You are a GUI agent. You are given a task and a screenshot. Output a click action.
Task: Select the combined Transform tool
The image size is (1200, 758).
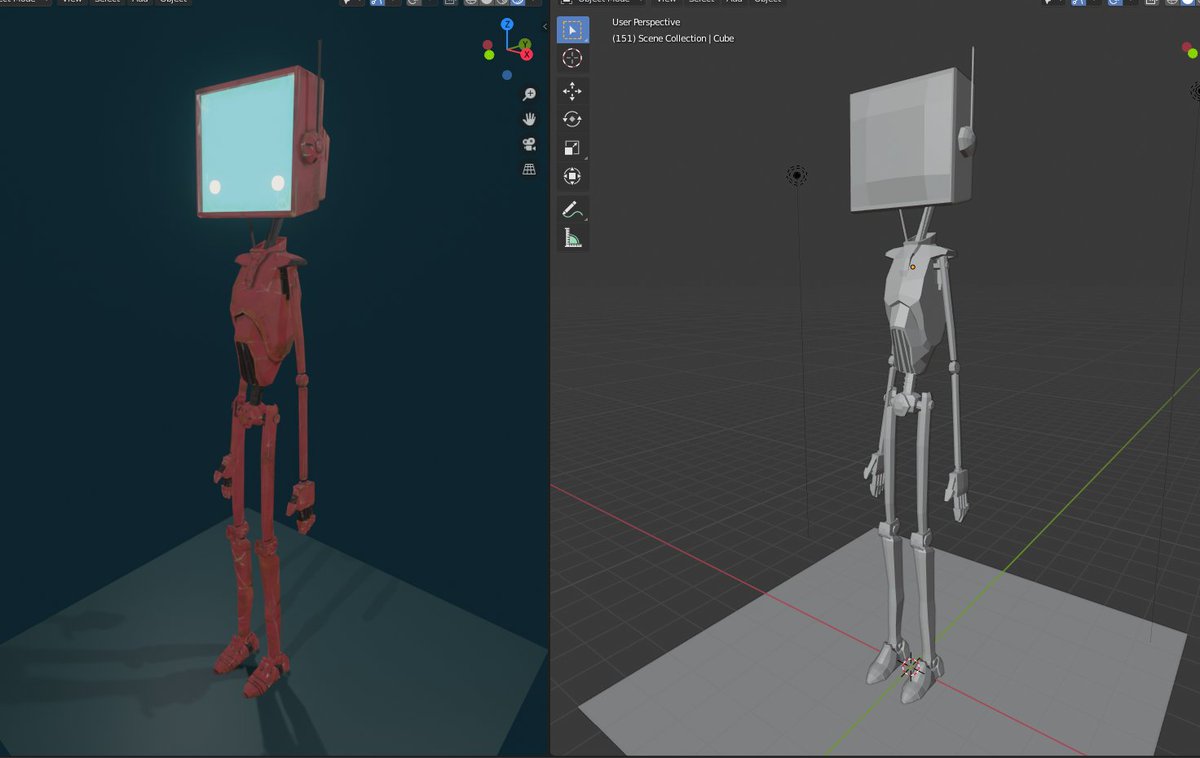point(572,176)
